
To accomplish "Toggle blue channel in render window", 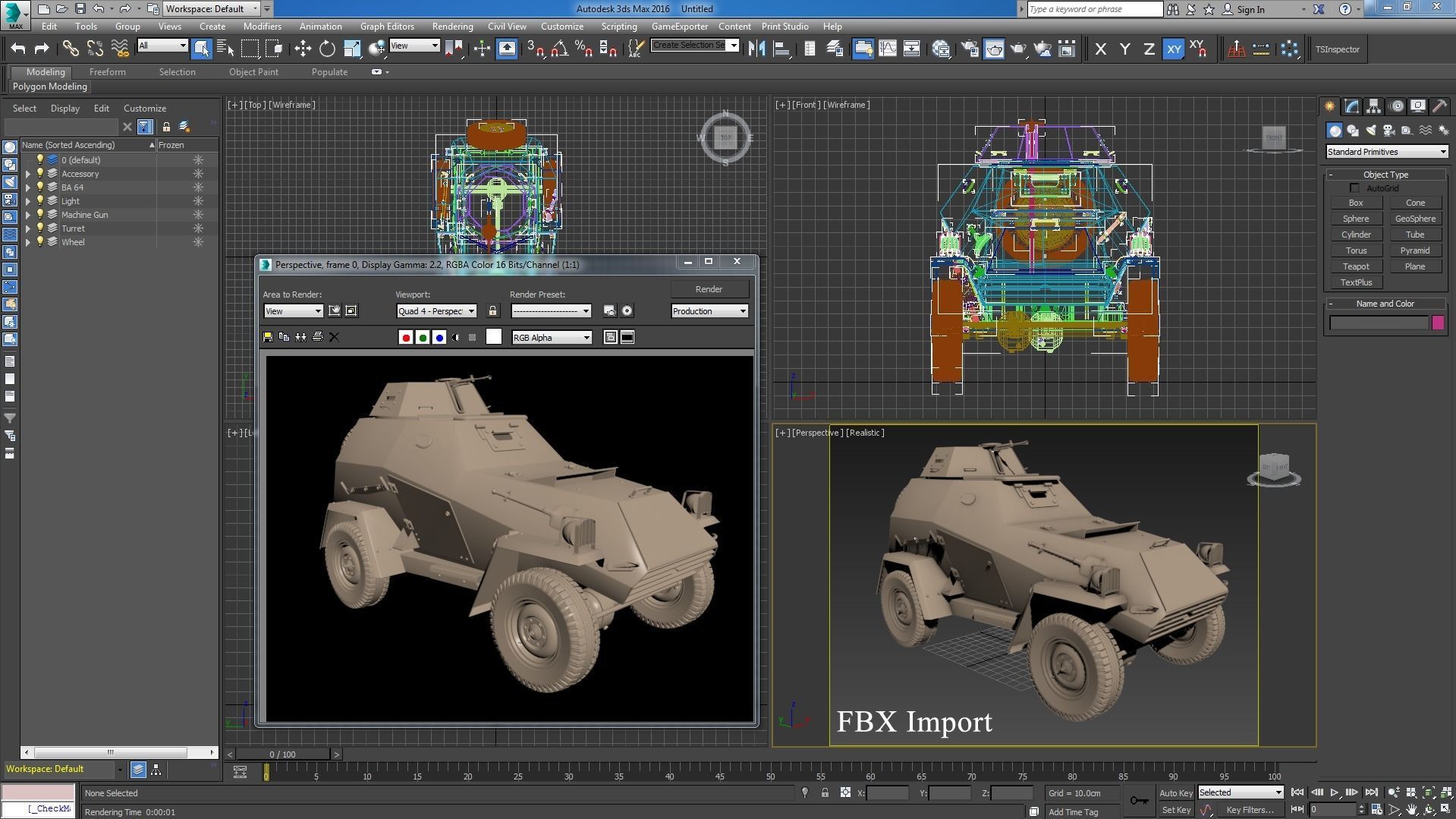I will pos(439,338).
